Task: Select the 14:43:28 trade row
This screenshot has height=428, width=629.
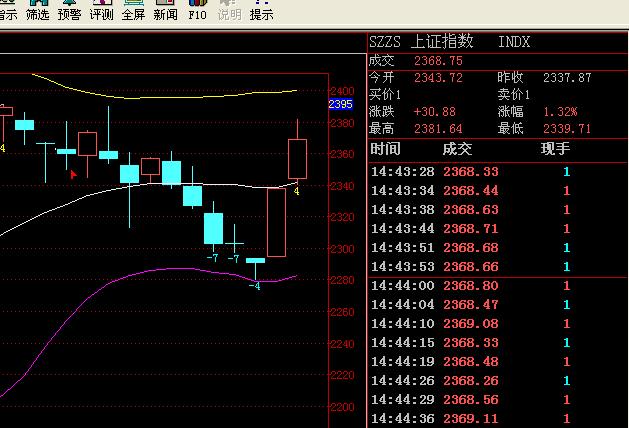Action: 470,172
